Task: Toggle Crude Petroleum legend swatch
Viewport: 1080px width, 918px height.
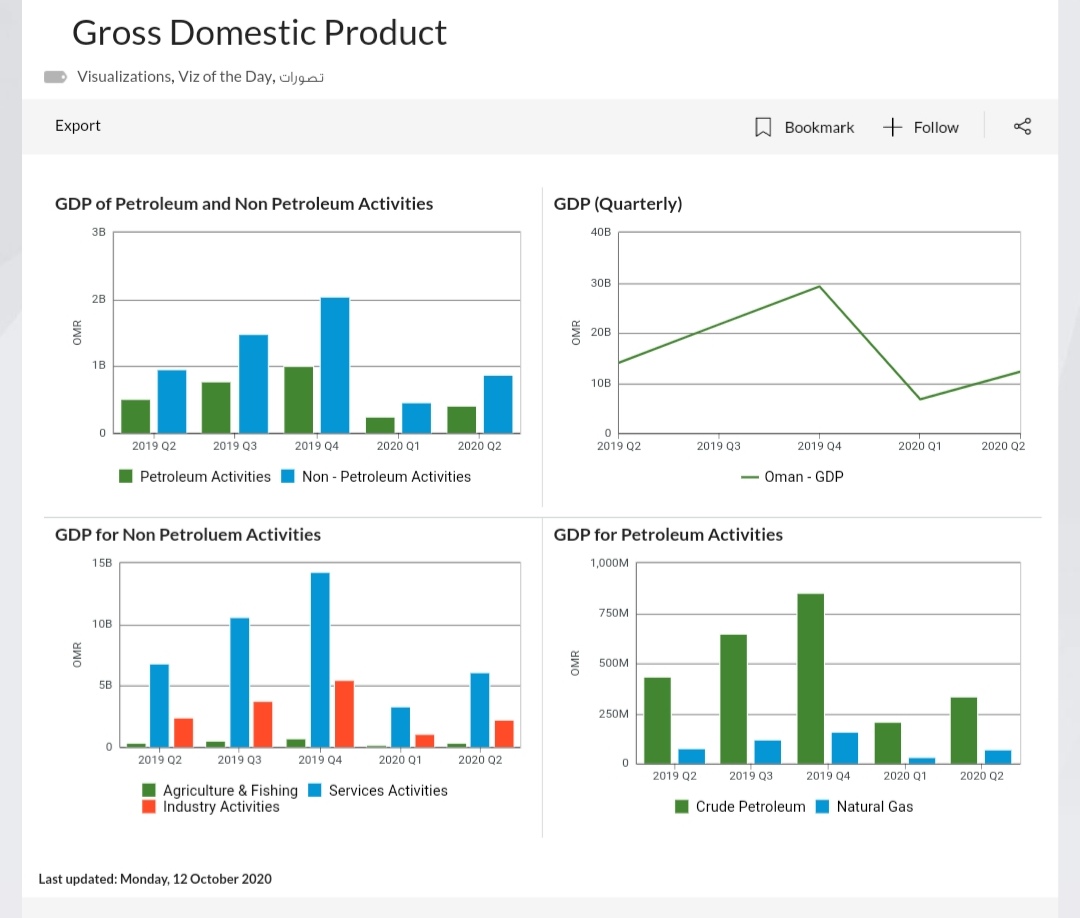Action: pyautogui.click(x=682, y=806)
